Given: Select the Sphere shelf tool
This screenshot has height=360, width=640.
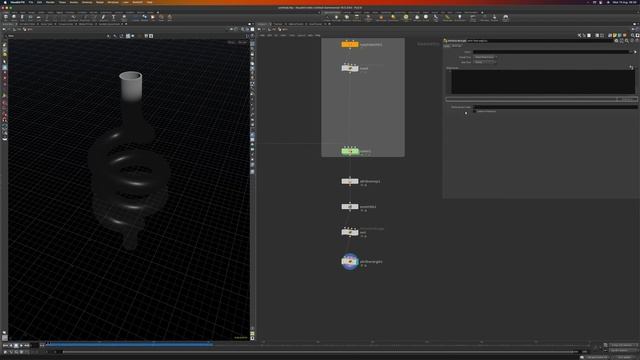Looking at the screenshot, I should [14, 17].
